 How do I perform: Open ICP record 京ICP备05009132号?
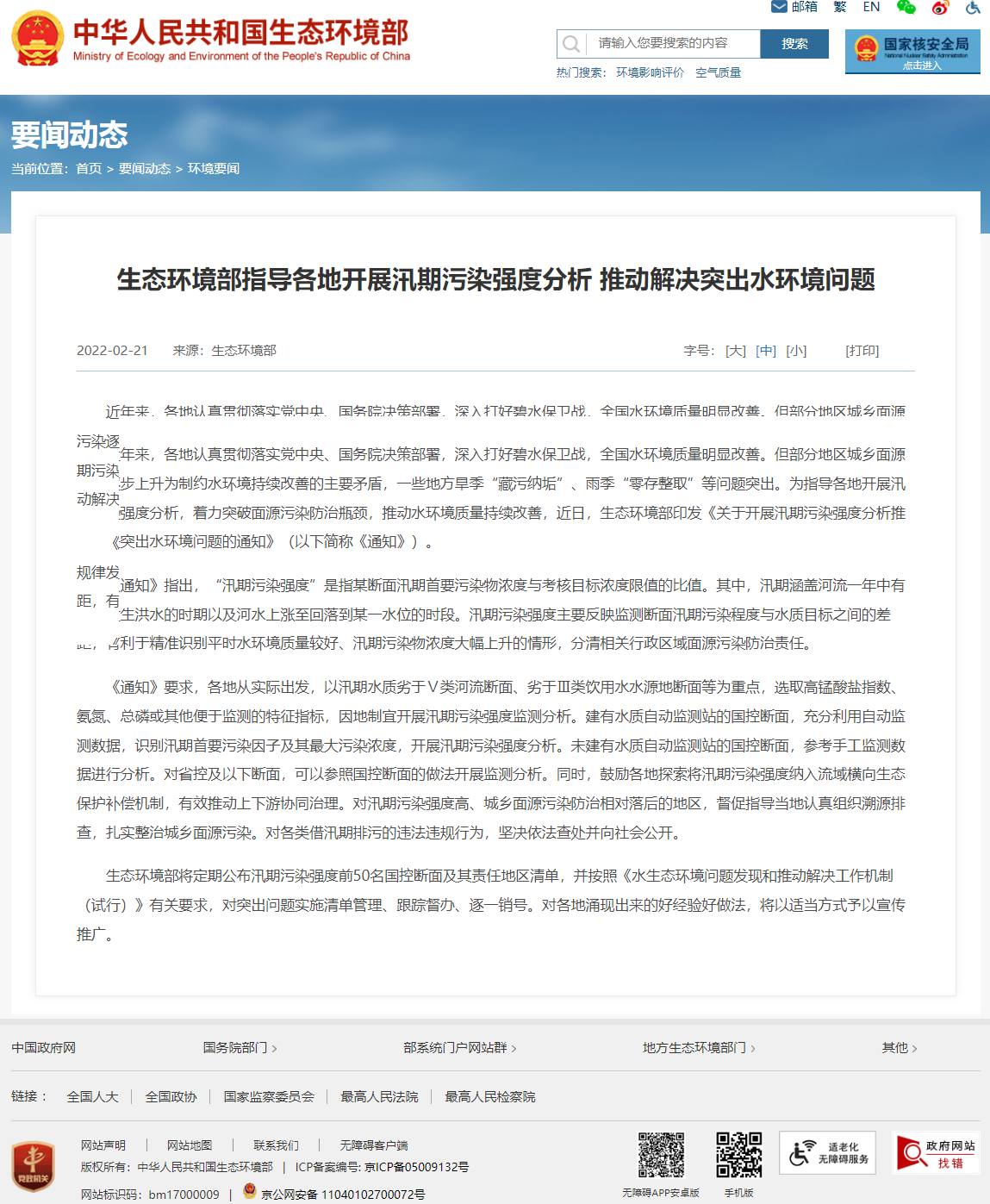417,1167
